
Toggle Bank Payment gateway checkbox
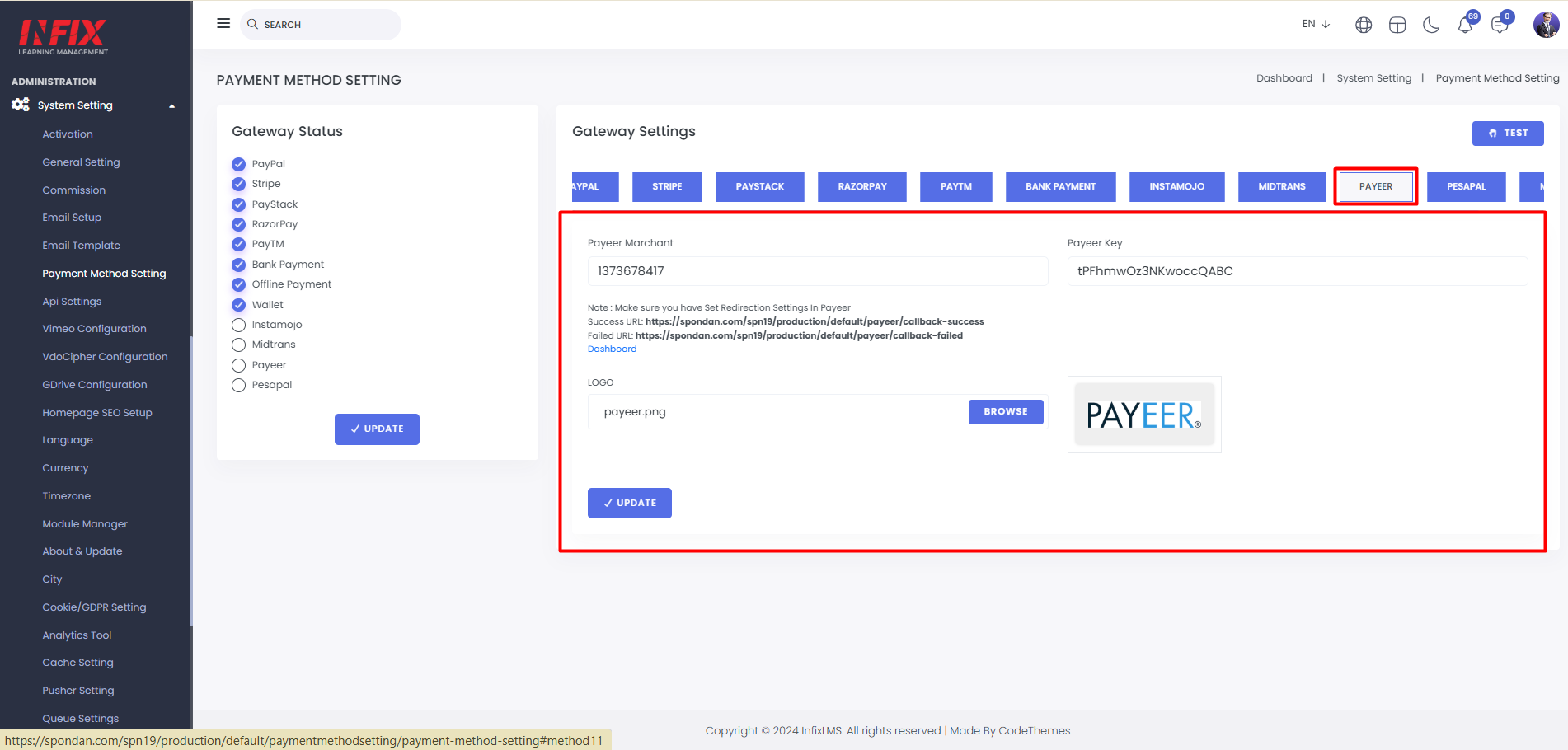pyautogui.click(x=239, y=265)
